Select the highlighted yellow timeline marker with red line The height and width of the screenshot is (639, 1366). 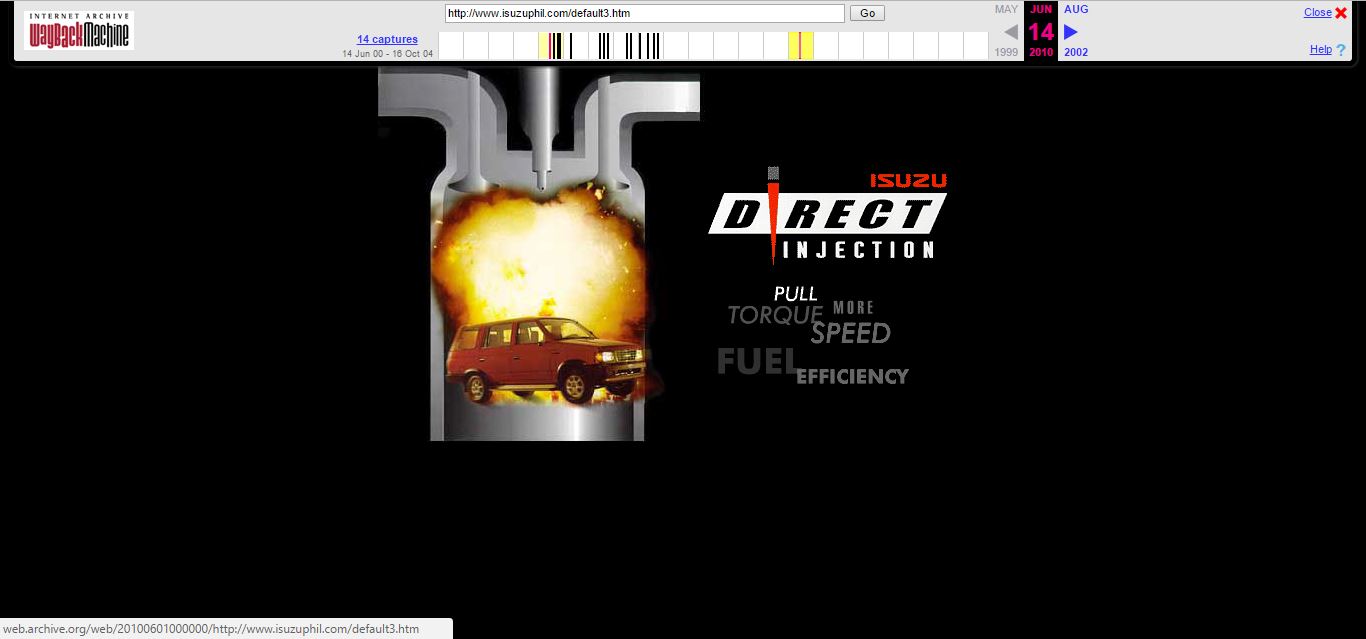(x=800, y=46)
